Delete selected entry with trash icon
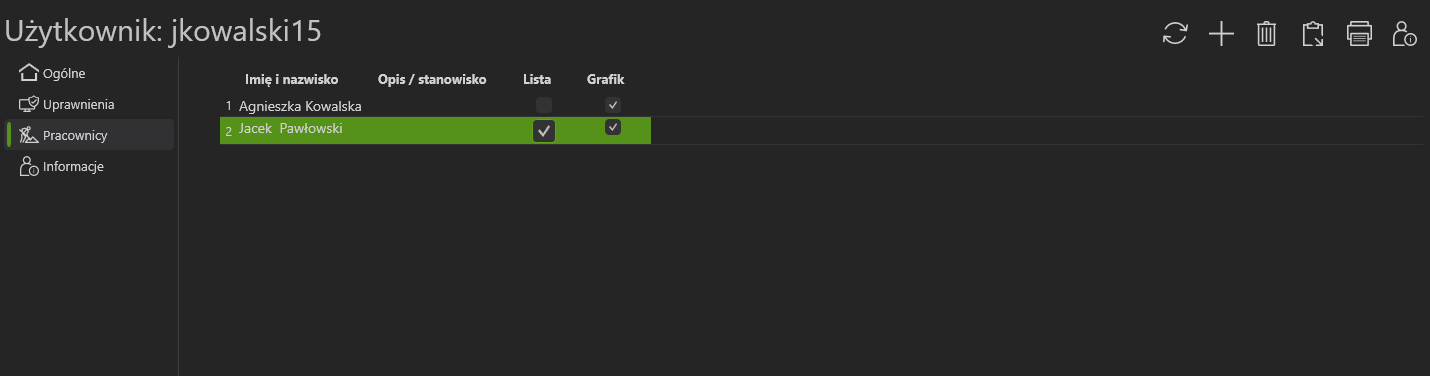The height and width of the screenshot is (376, 1430). pos(1266,34)
